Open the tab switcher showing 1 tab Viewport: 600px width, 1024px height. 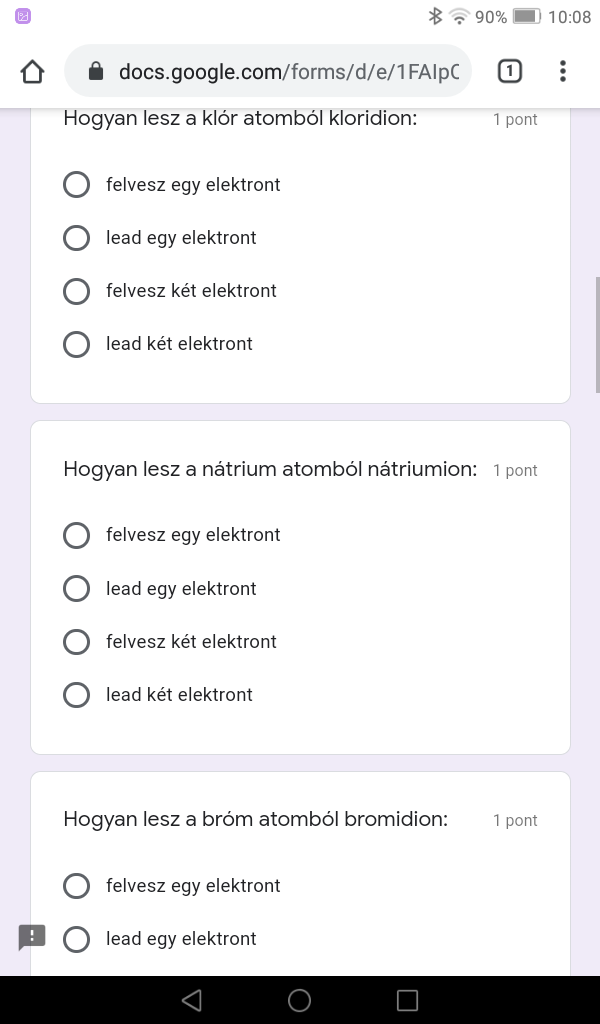[x=509, y=71]
